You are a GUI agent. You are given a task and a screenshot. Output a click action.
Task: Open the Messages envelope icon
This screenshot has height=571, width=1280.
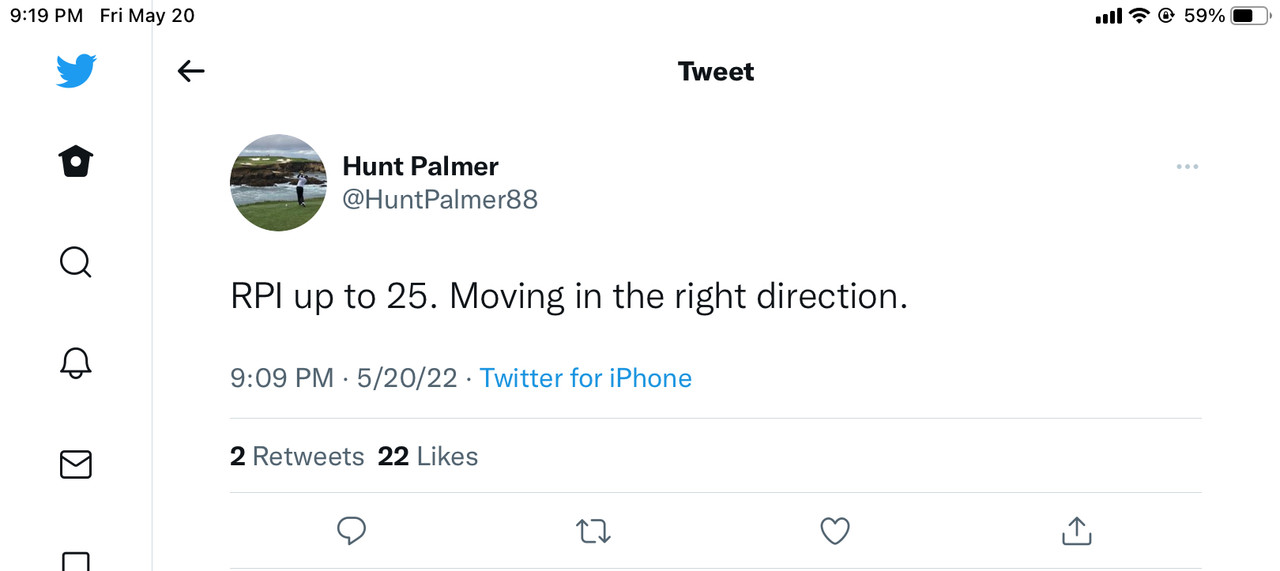76,464
